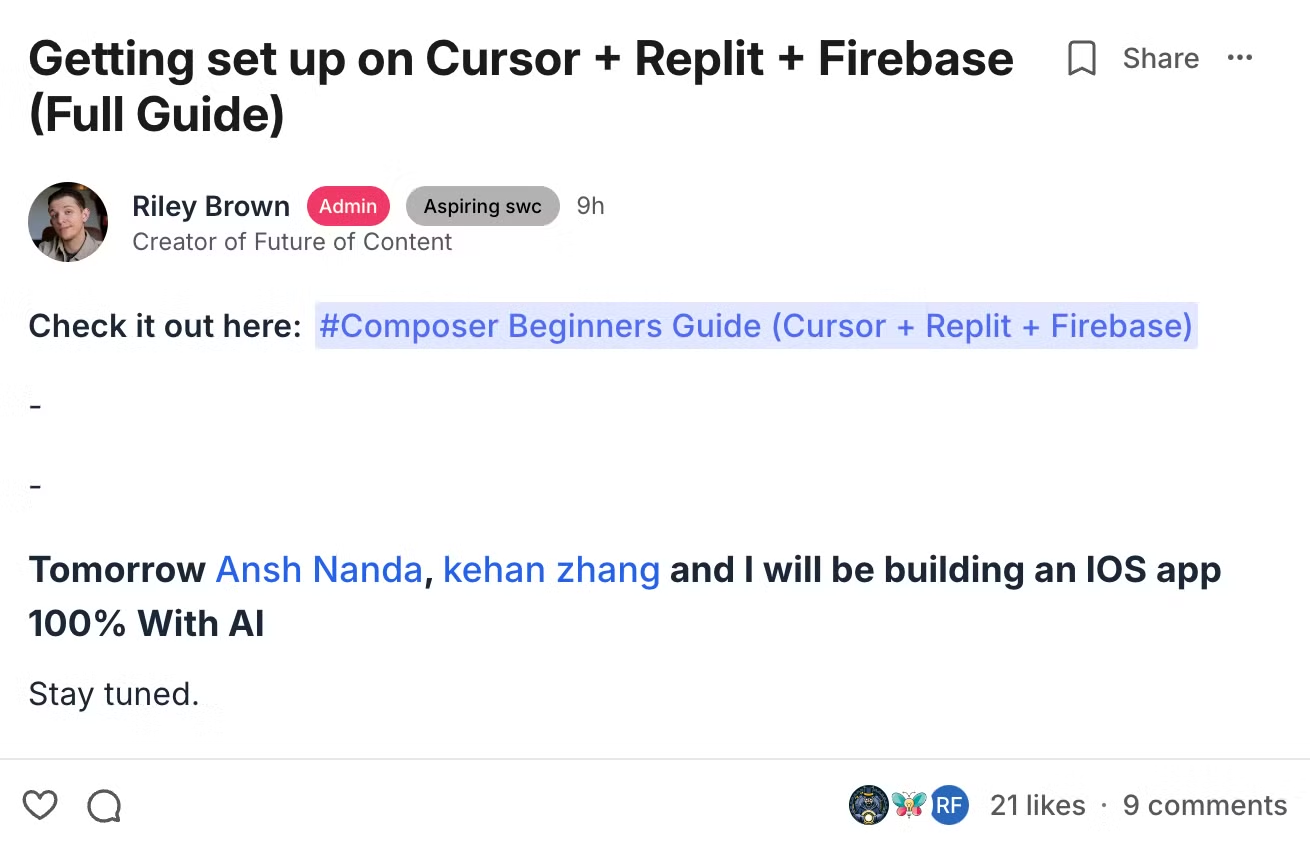
Task: Click the red Admin badge
Action: 348,206
